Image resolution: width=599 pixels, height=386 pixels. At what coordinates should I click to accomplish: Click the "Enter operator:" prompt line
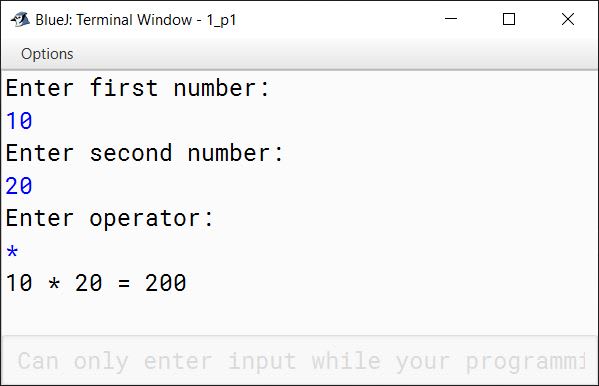110,218
